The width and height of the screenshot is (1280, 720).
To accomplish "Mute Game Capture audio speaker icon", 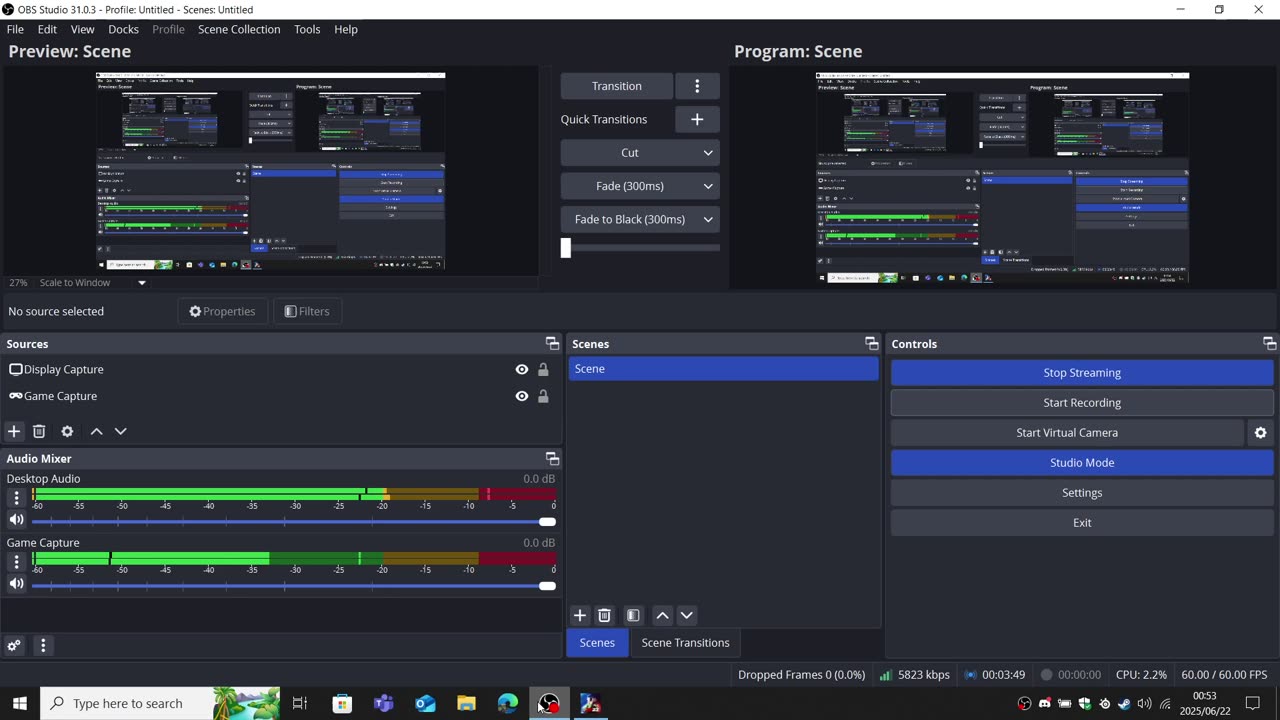I will pos(16,584).
